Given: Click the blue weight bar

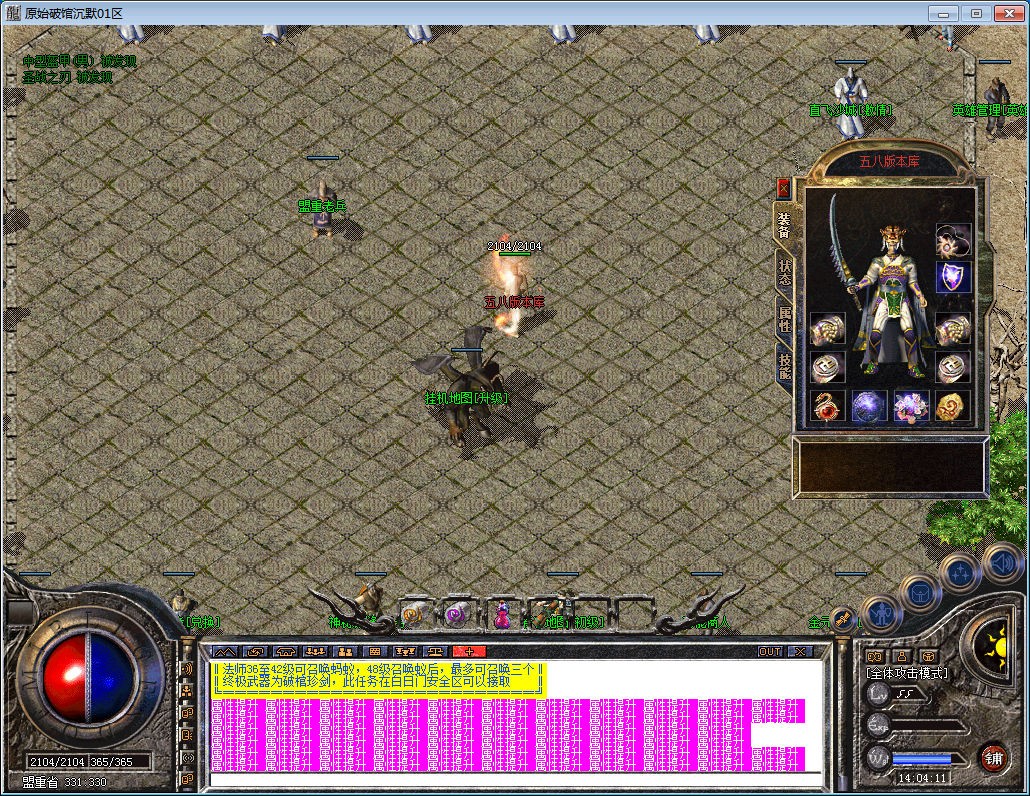Looking at the screenshot, I should click(922, 759).
